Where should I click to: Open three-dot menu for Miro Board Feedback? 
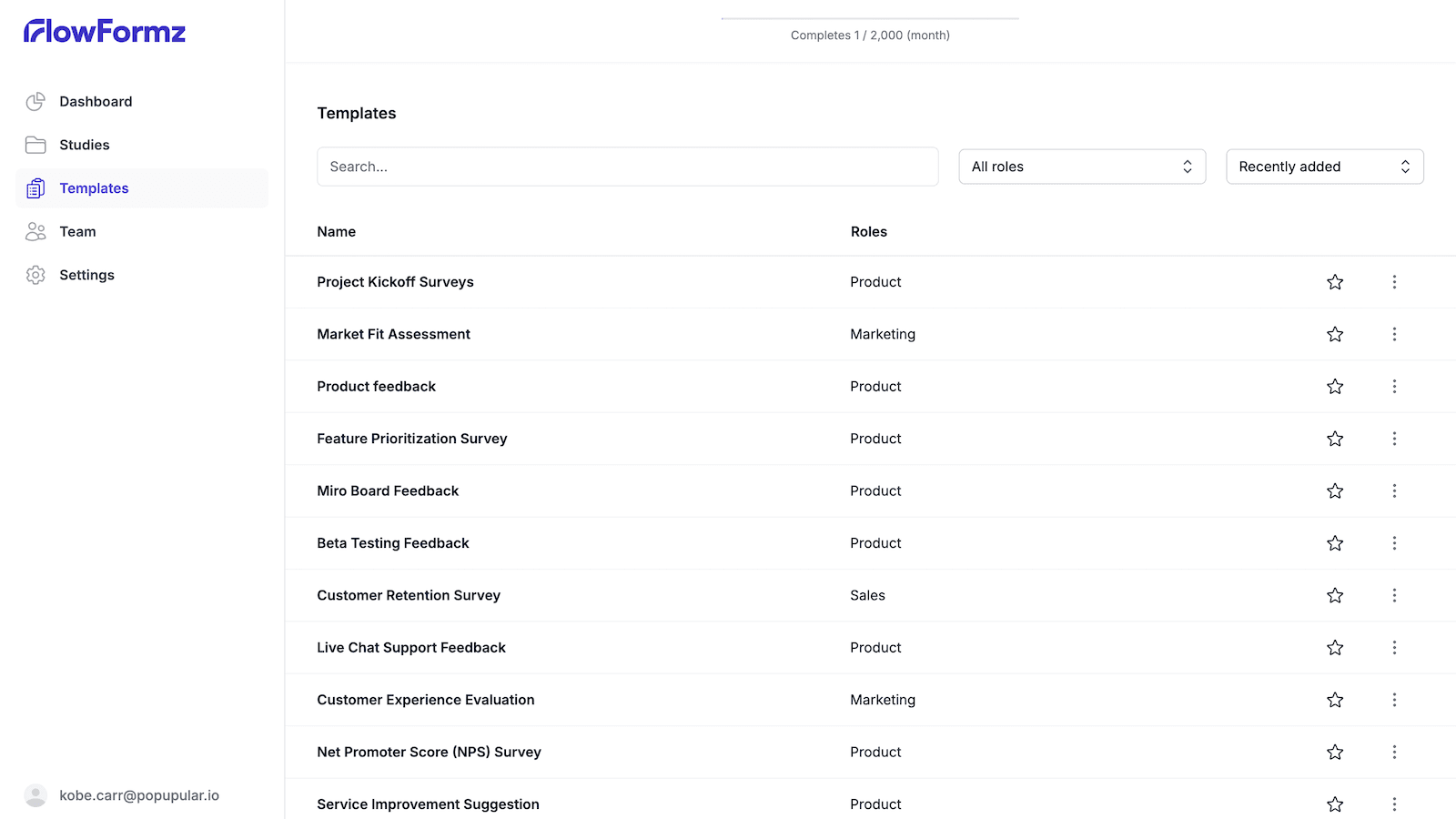(x=1393, y=491)
